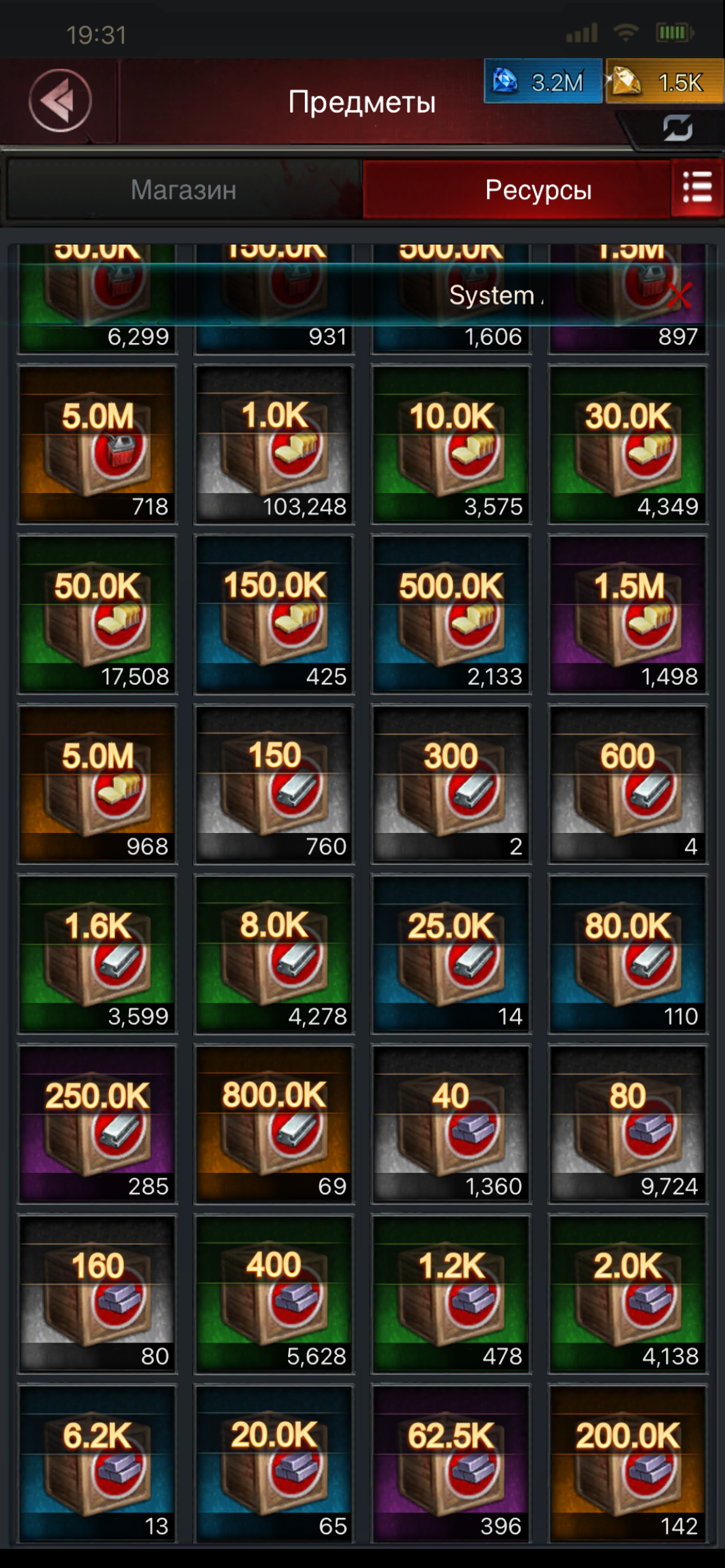Switch to the Магазин tab
Viewport: 725px width, 1568px height.
click(x=184, y=189)
